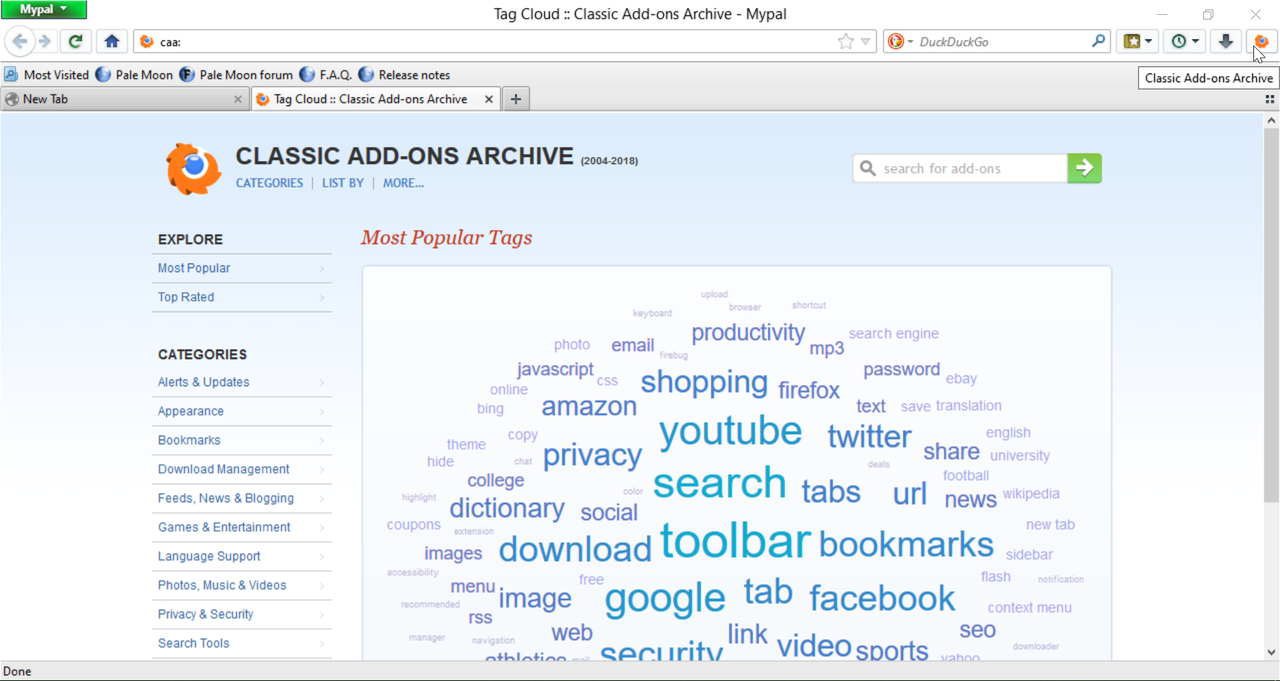Click the DuckDuckGo search engine icon
Screen dimensions: 1280x681
tap(896, 42)
